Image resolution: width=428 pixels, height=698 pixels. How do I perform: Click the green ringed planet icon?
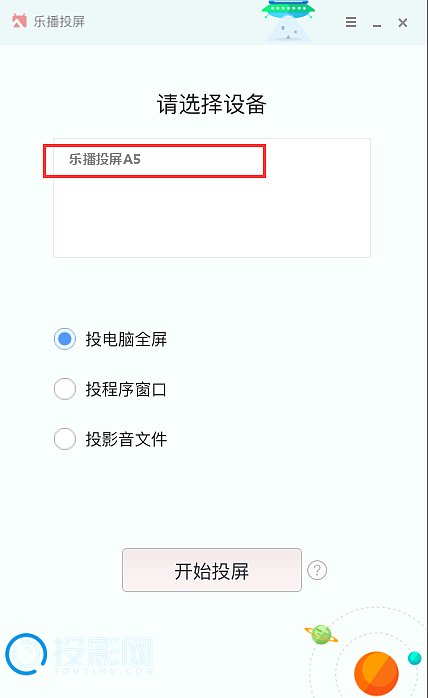click(x=321, y=634)
